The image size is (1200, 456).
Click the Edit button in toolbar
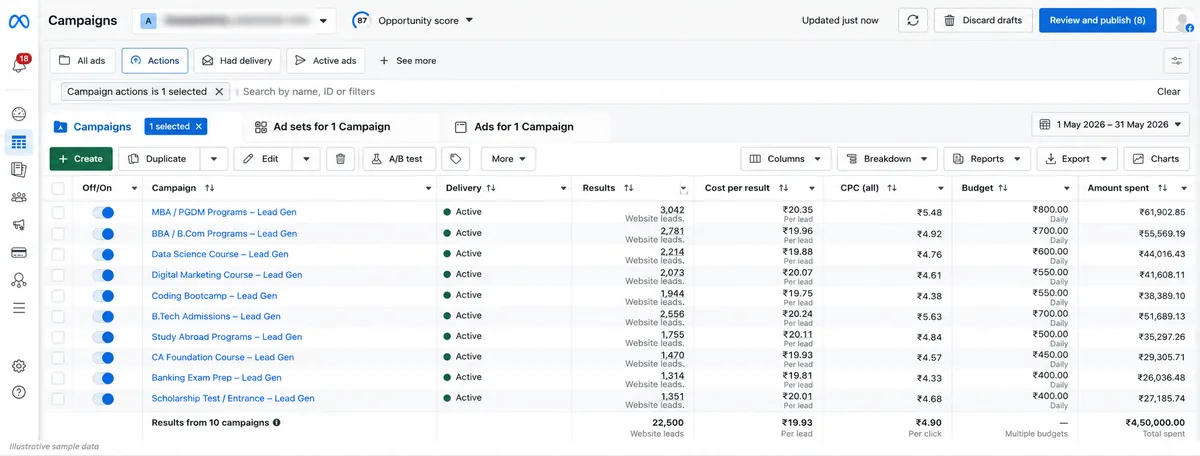263,158
